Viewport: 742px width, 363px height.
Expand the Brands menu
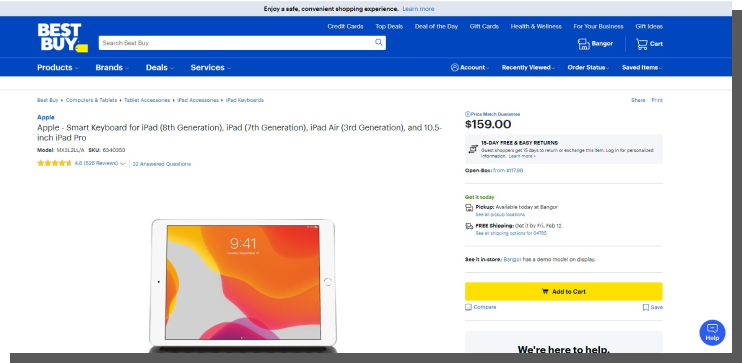(112, 67)
